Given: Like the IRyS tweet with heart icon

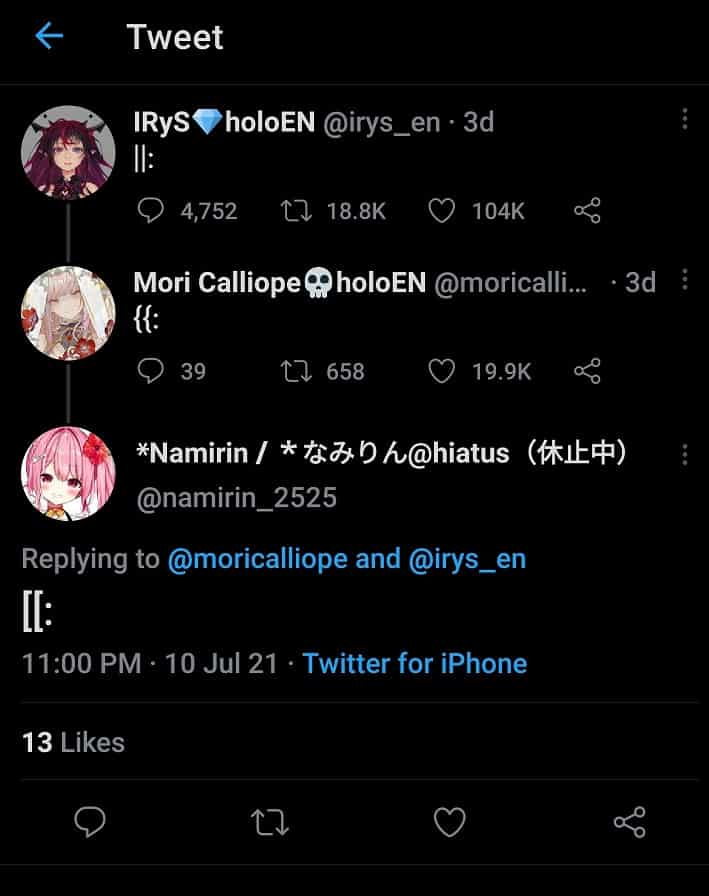Looking at the screenshot, I should 441,210.
